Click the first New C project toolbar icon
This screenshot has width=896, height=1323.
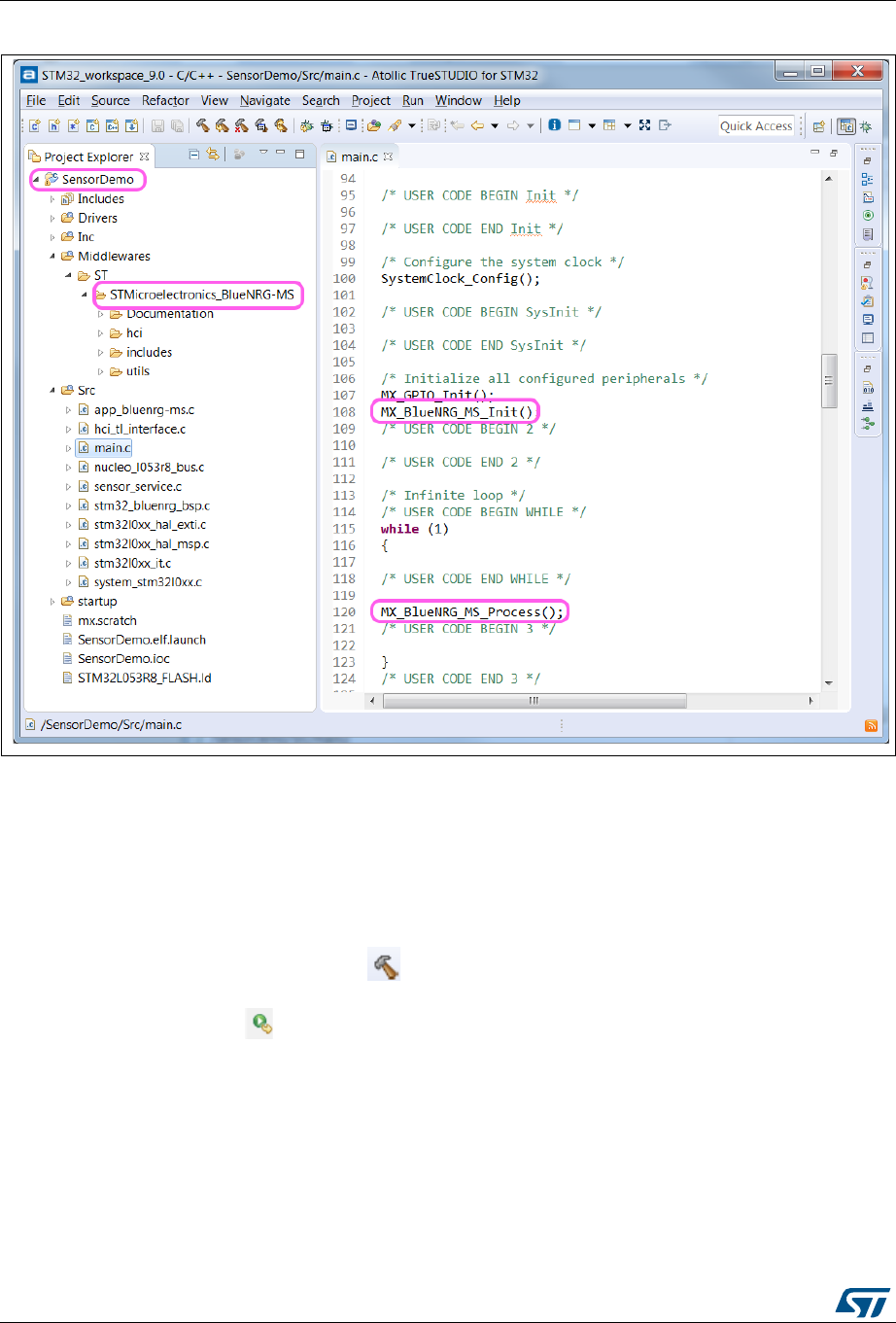pos(34,125)
